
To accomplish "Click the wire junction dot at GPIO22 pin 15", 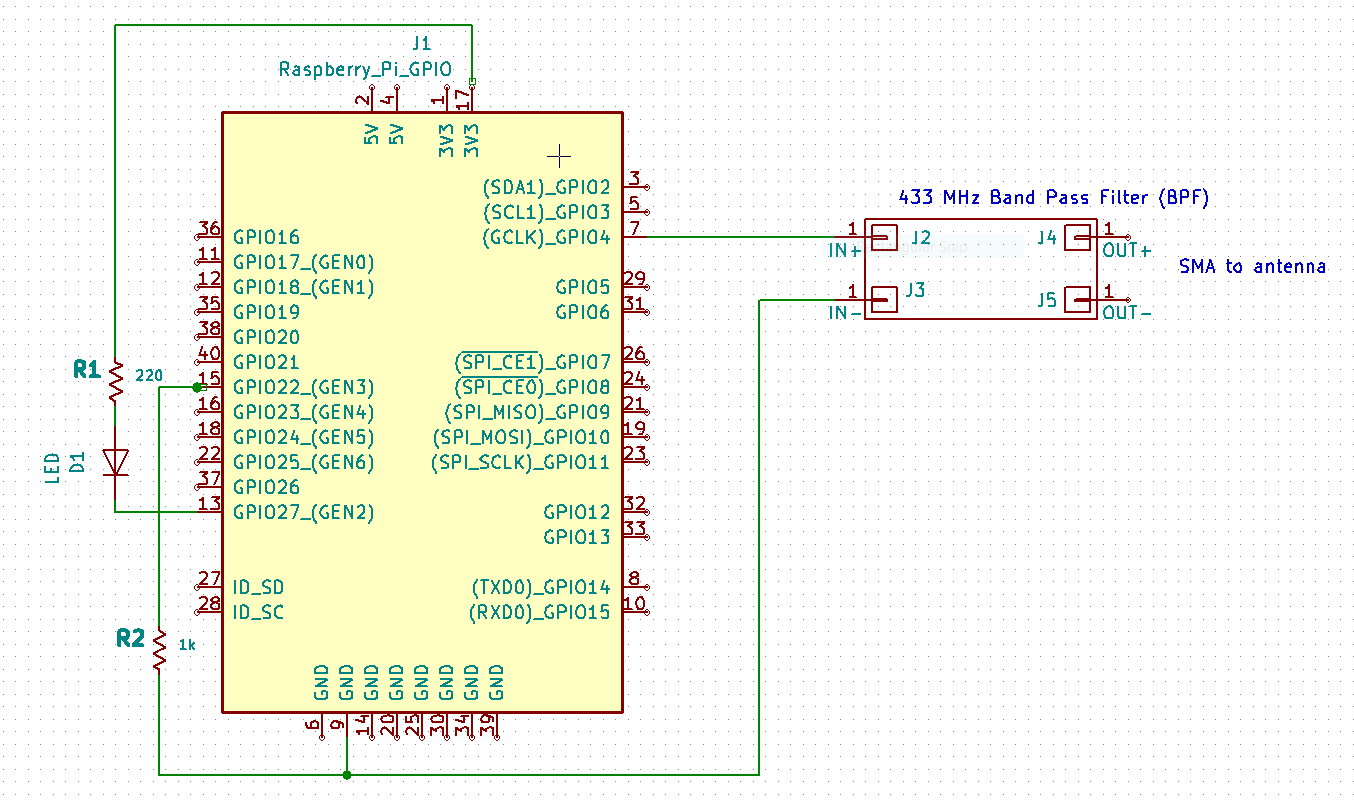I will pos(197,387).
